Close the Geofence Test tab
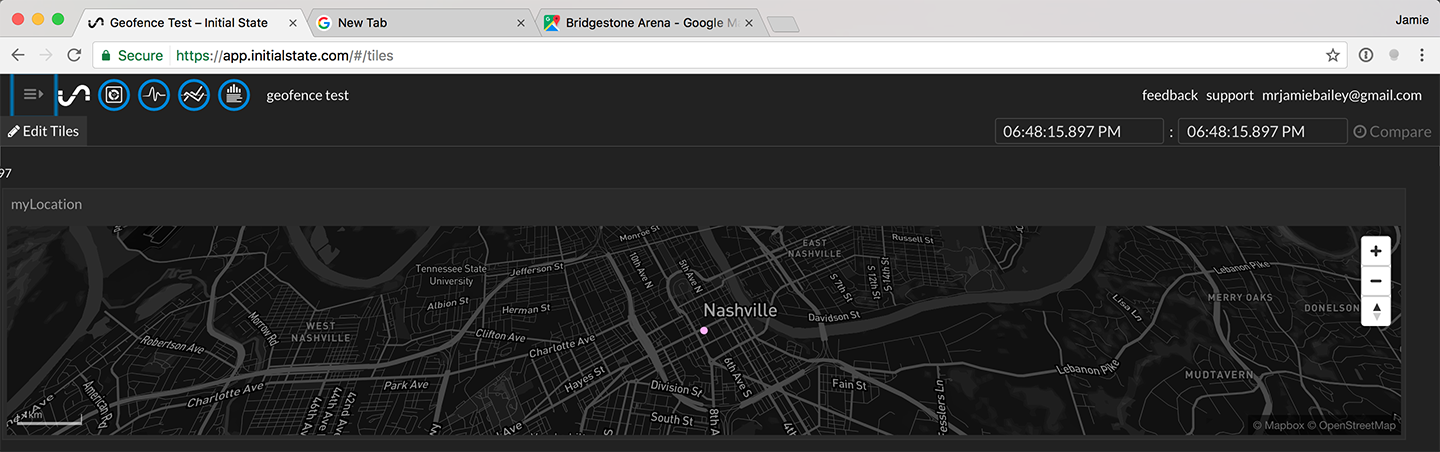 pos(293,22)
